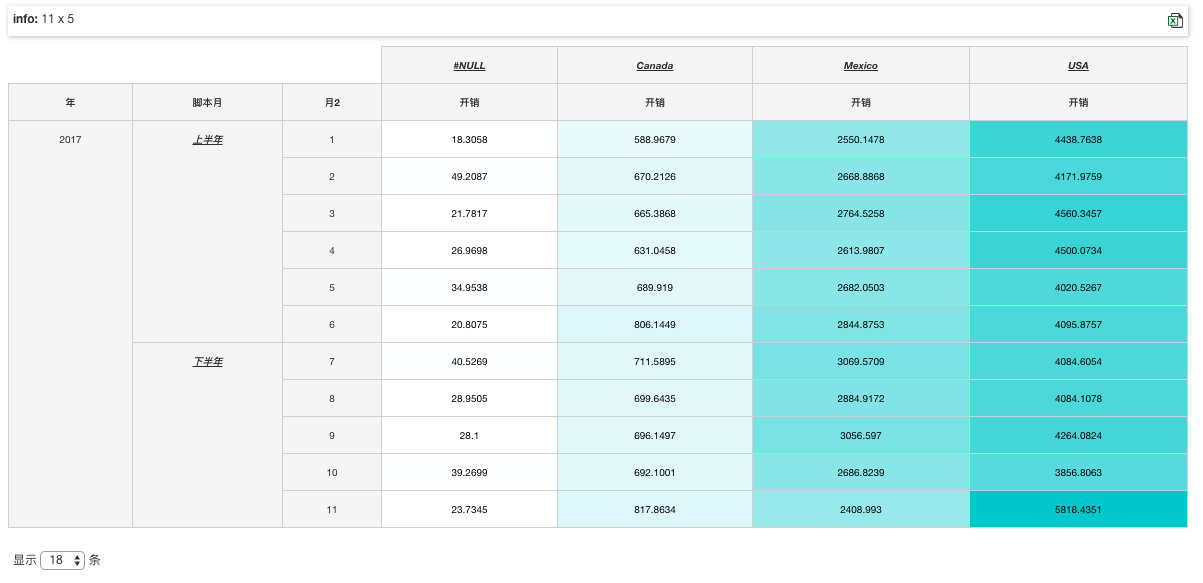1203x583 pixels.
Task: Collapse the 下半年 row group
Action: [208, 362]
